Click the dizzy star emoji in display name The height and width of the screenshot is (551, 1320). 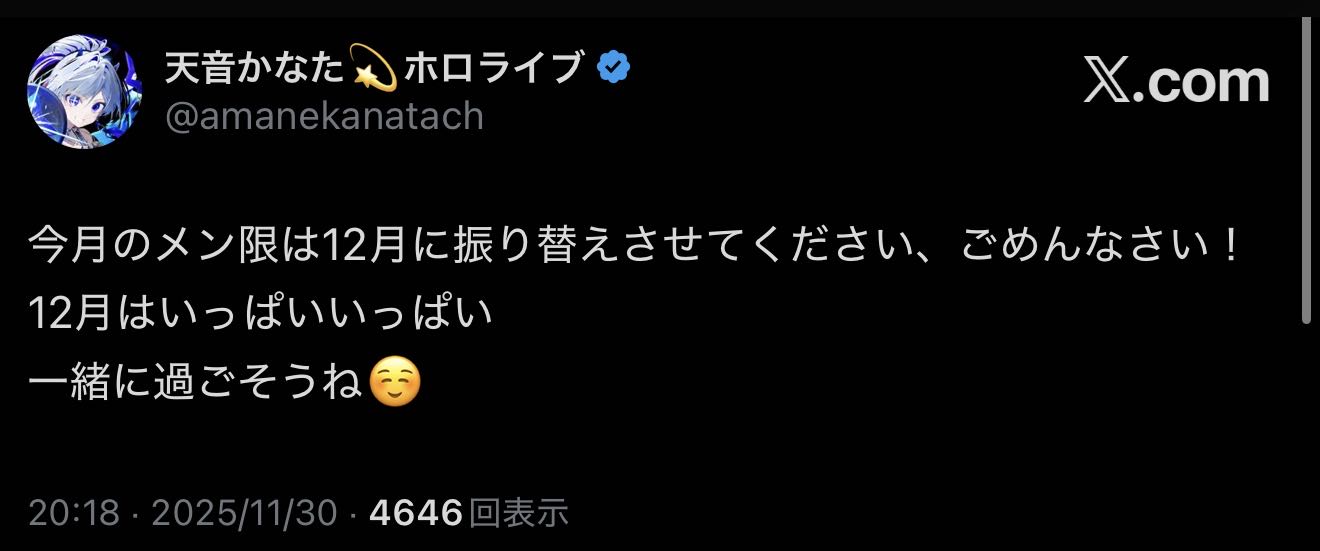(x=374, y=69)
